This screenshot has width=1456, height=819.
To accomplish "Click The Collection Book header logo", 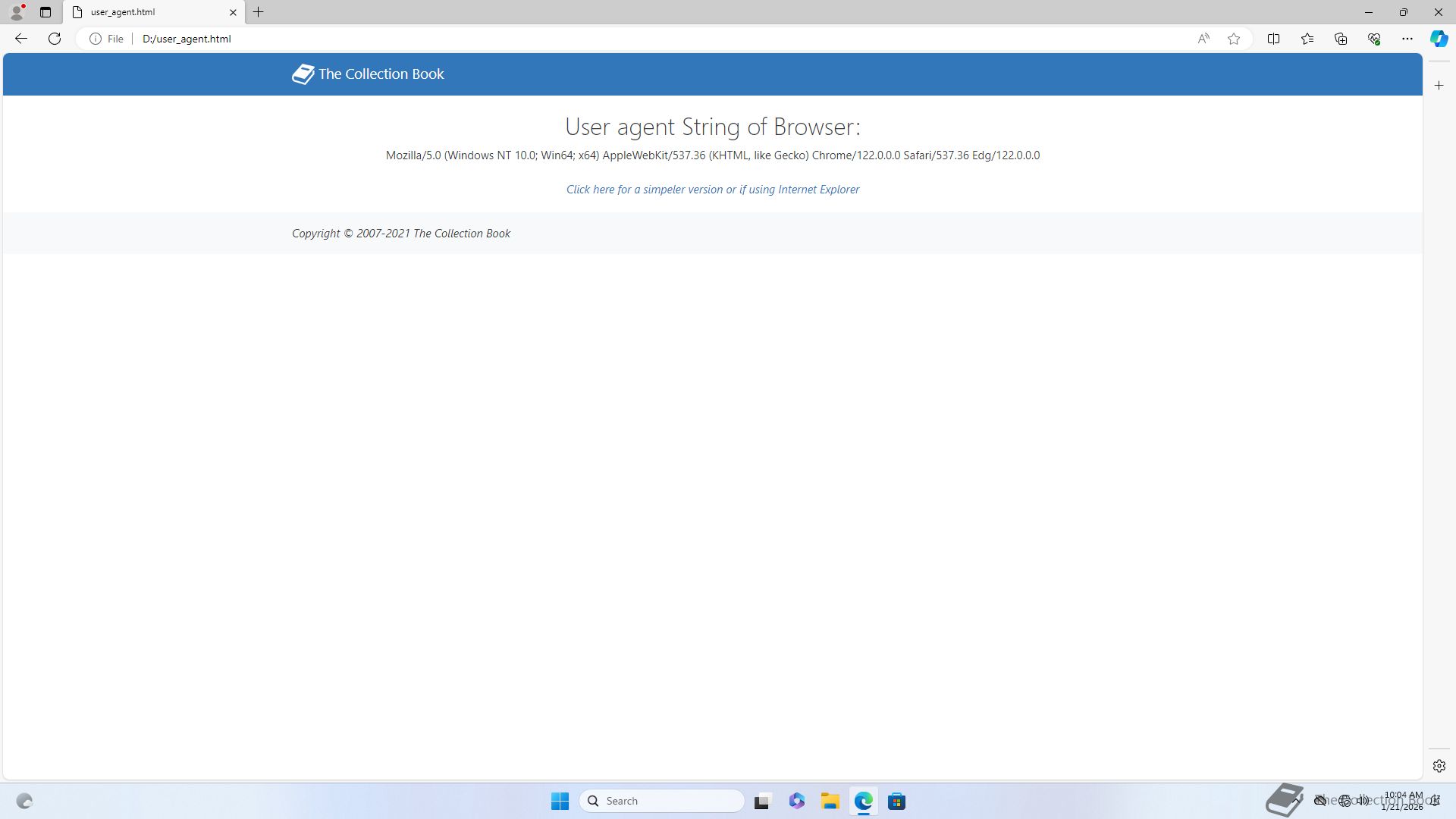I will click(369, 74).
